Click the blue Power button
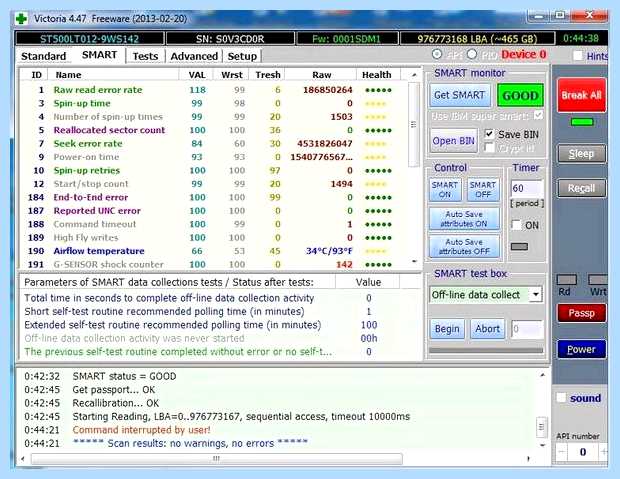Viewport: 620px width, 479px height. coord(581,349)
